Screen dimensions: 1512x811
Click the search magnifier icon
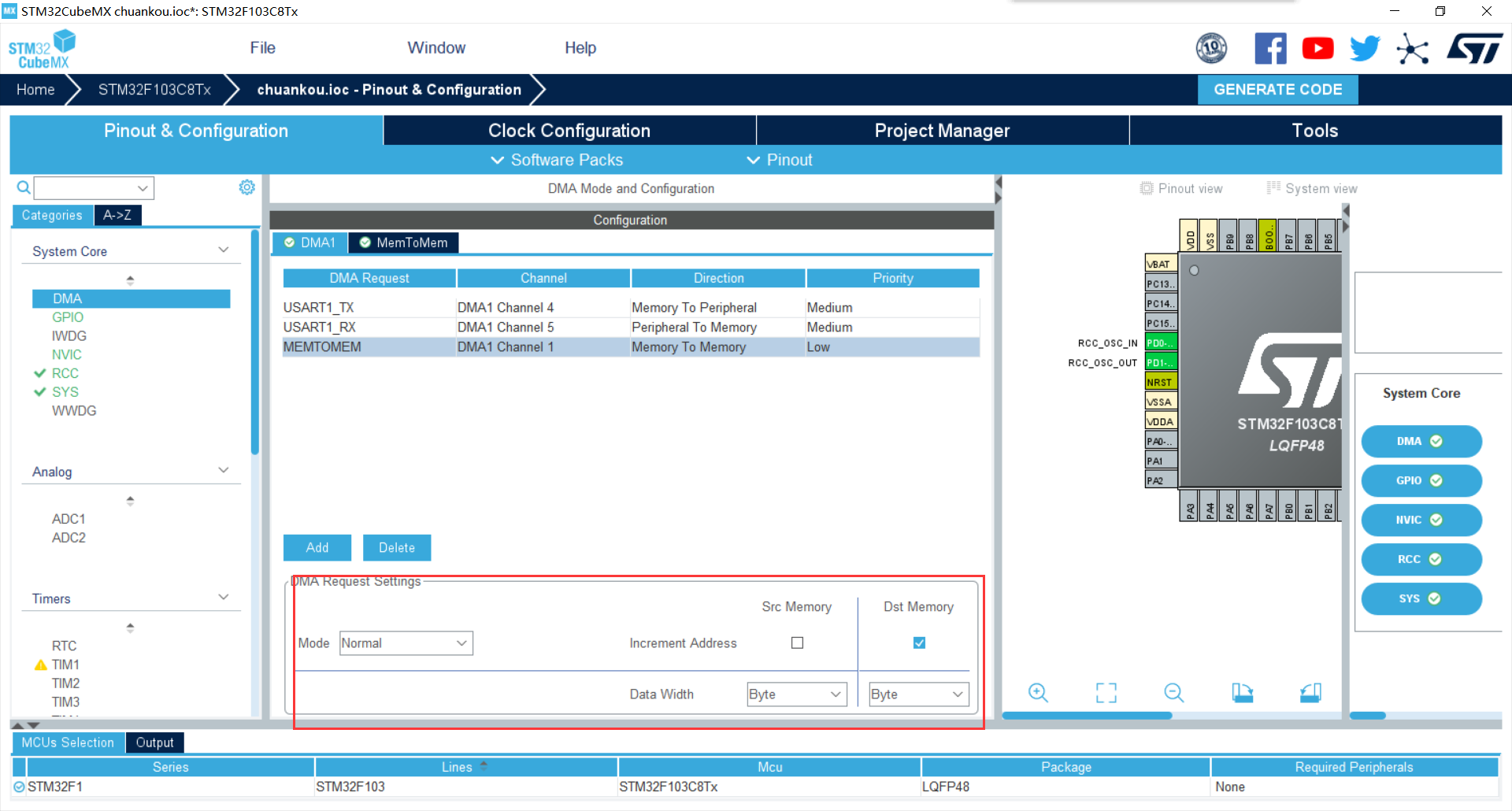[x=24, y=187]
